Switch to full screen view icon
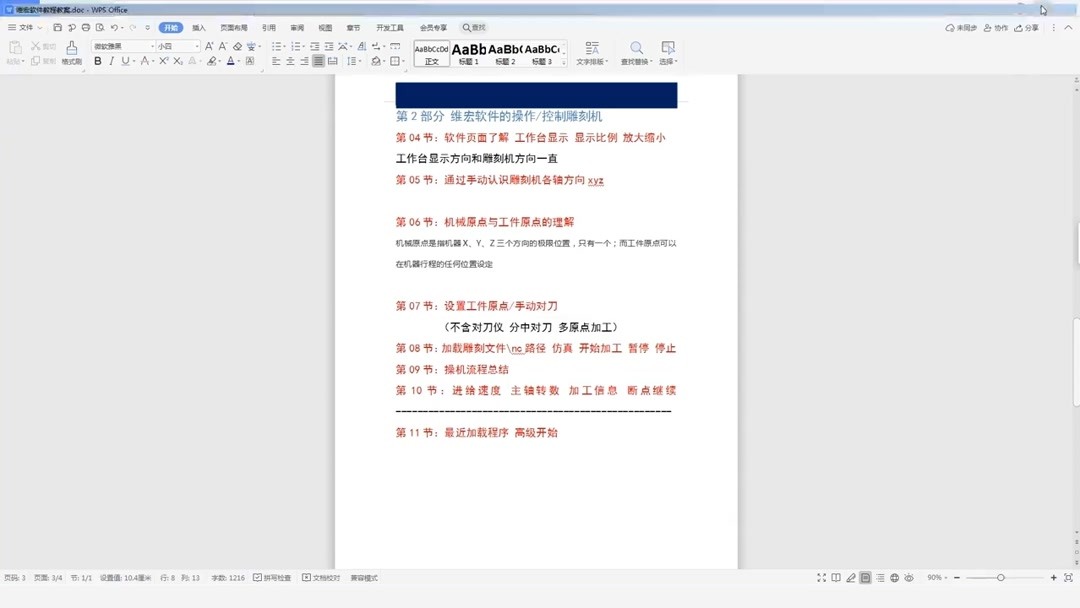Image resolution: width=1080 pixels, height=608 pixels. click(x=821, y=578)
